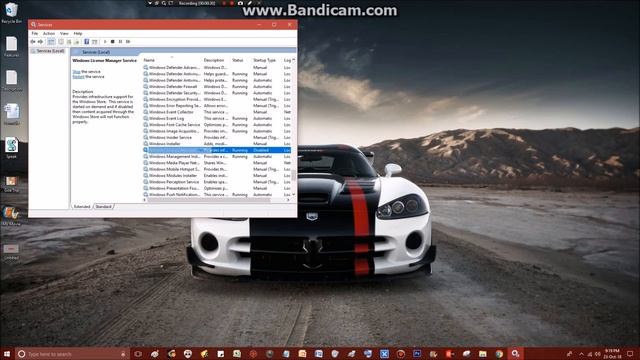Open the Action Center notification icon
This screenshot has width=640, height=360.
pyautogui.click(x=631, y=354)
